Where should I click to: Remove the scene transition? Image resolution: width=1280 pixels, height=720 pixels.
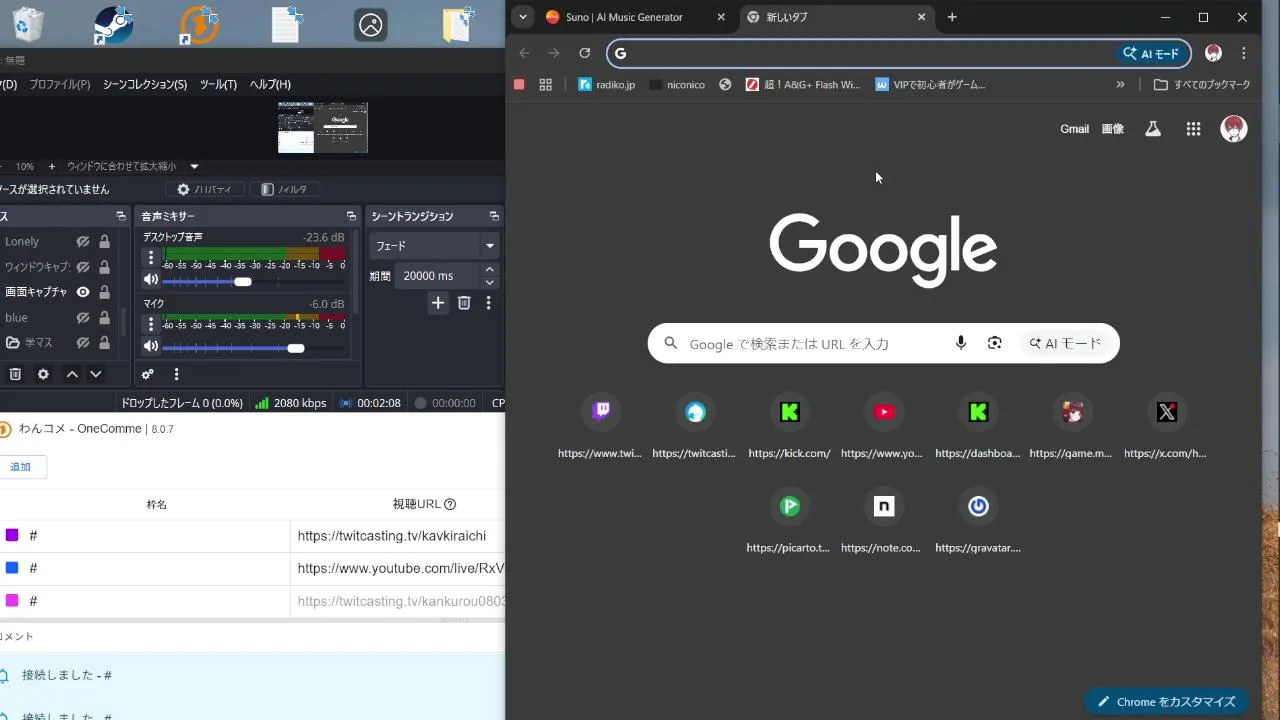[x=464, y=303]
